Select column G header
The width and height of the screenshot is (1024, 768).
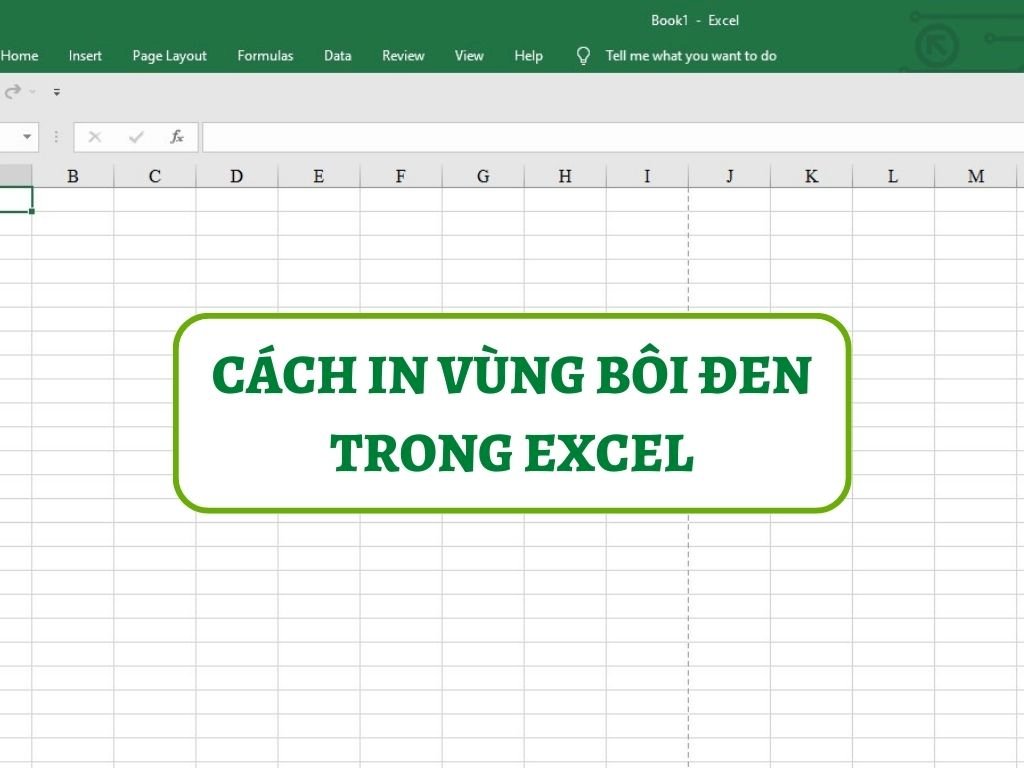point(483,176)
